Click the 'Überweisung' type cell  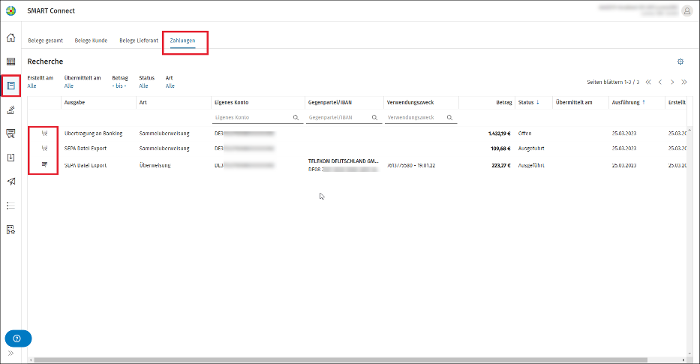click(x=155, y=165)
